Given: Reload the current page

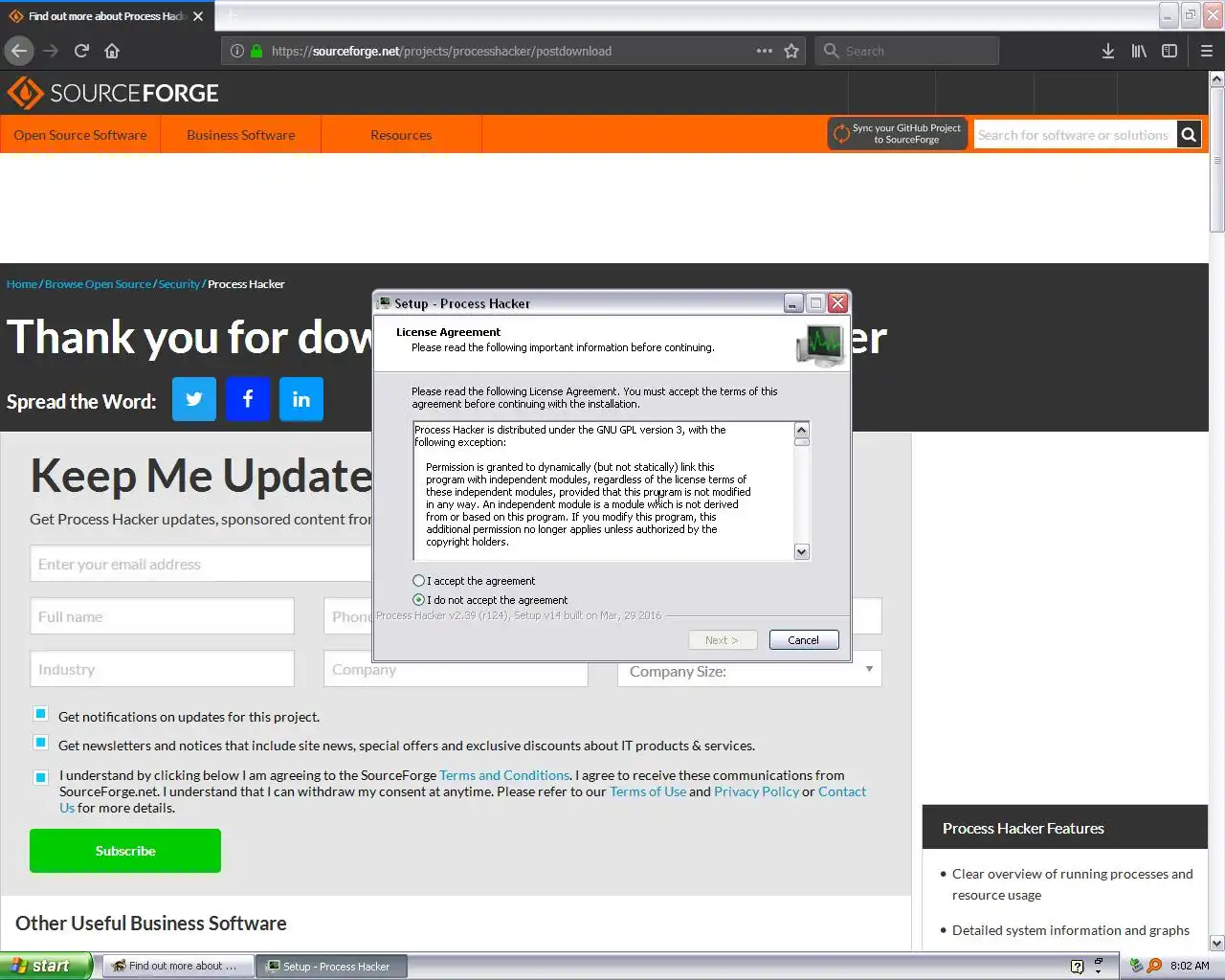Looking at the screenshot, I should click(x=81, y=51).
